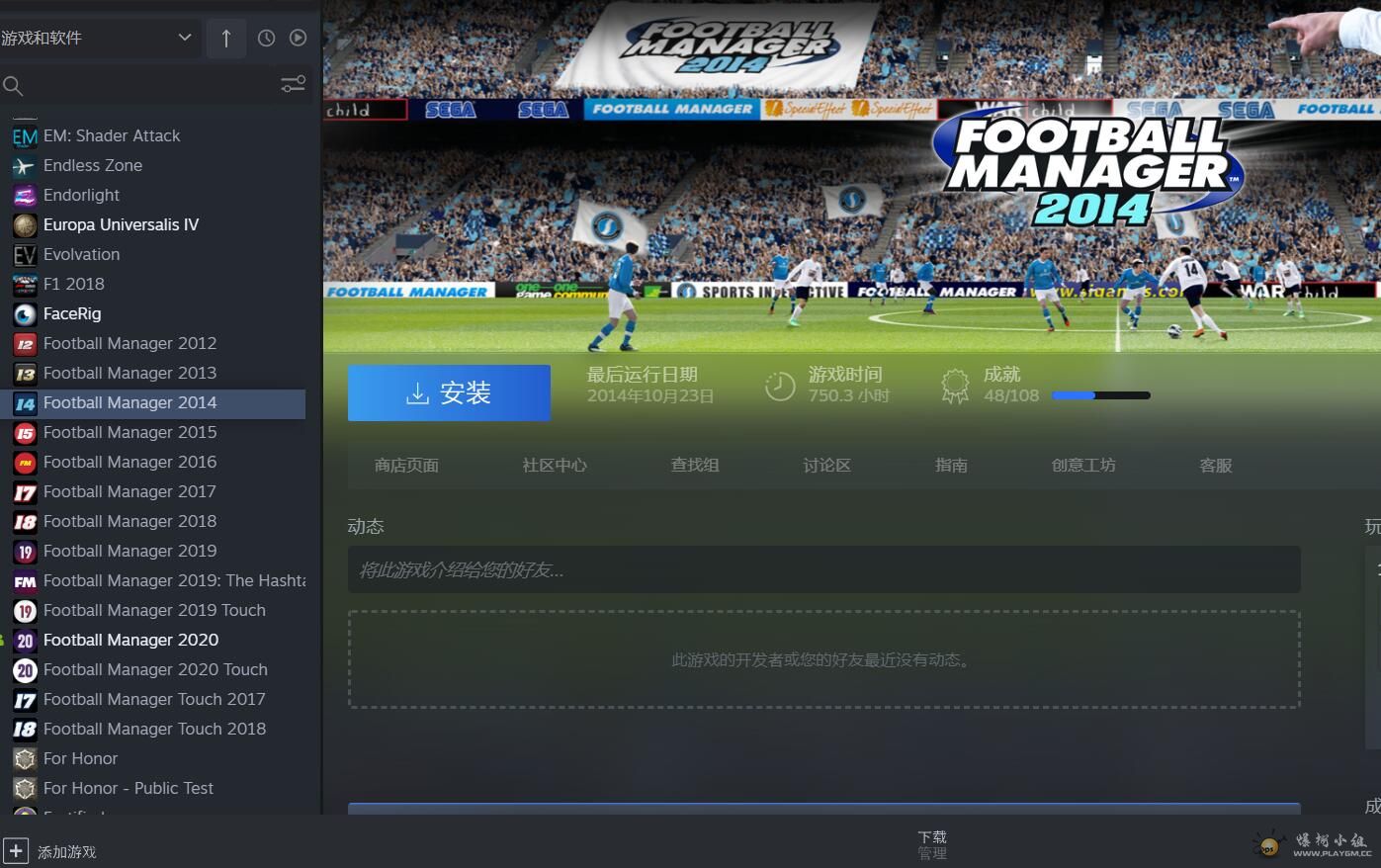Click Football Manager 2020 Touch icon
The height and width of the screenshot is (868, 1381).
tap(25, 669)
